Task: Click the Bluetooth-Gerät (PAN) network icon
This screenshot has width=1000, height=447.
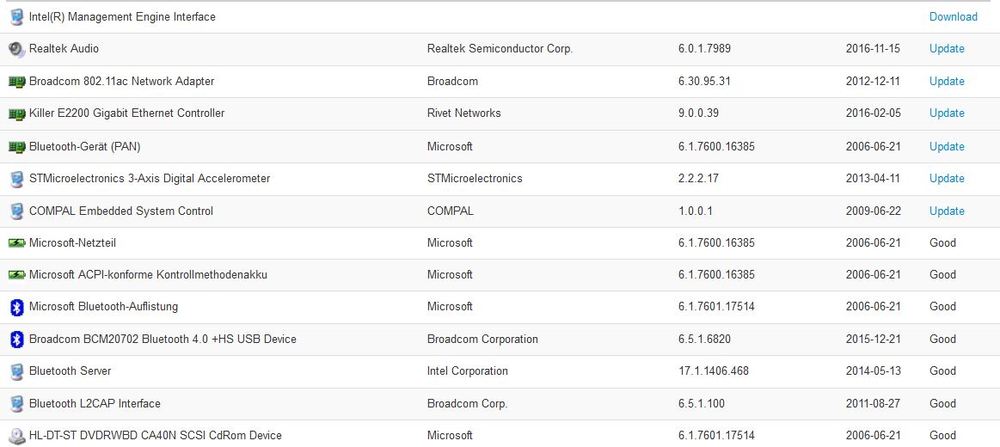Action: (x=16, y=147)
